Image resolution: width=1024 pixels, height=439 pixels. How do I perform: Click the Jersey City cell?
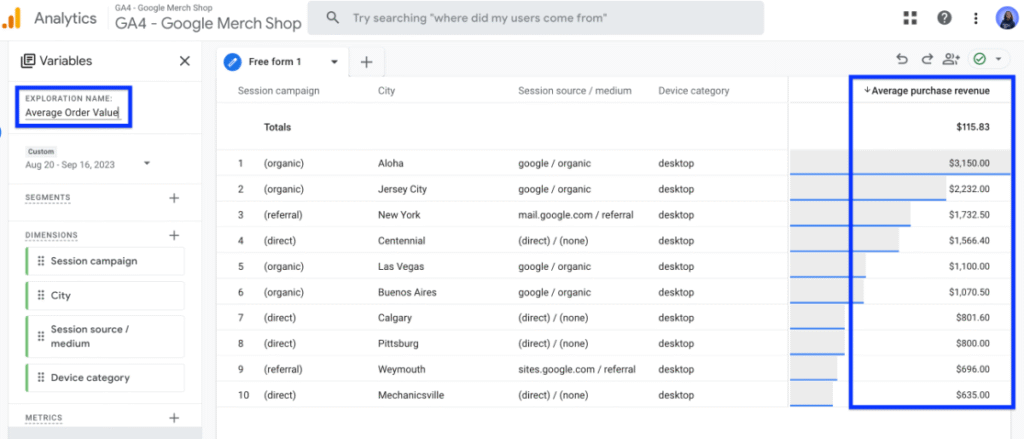coord(402,189)
